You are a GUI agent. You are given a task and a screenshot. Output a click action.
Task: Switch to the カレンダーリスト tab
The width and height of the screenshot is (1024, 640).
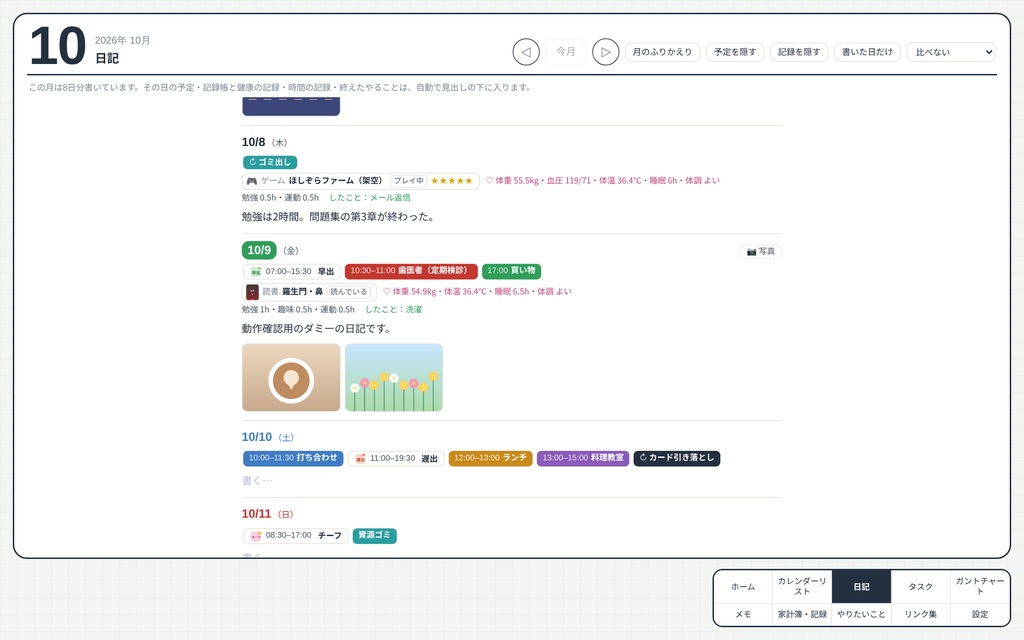802,586
